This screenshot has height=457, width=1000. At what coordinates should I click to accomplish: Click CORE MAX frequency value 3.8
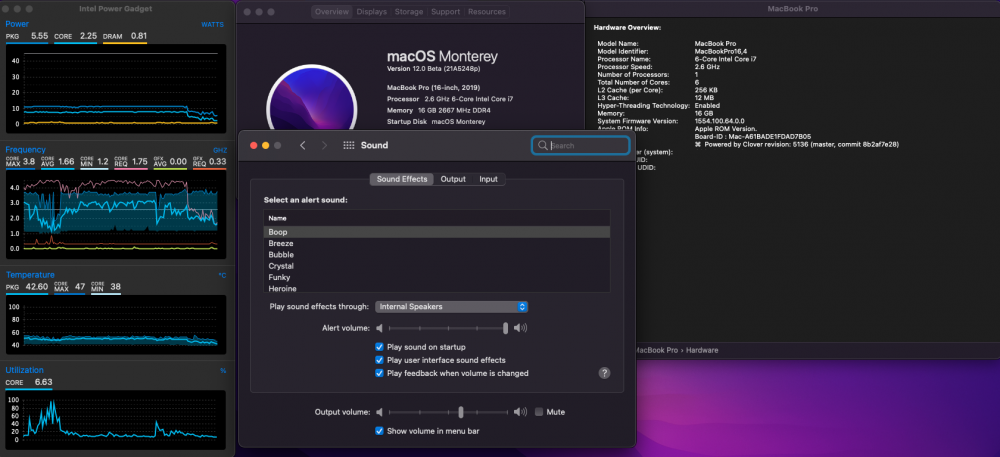point(29,162)
